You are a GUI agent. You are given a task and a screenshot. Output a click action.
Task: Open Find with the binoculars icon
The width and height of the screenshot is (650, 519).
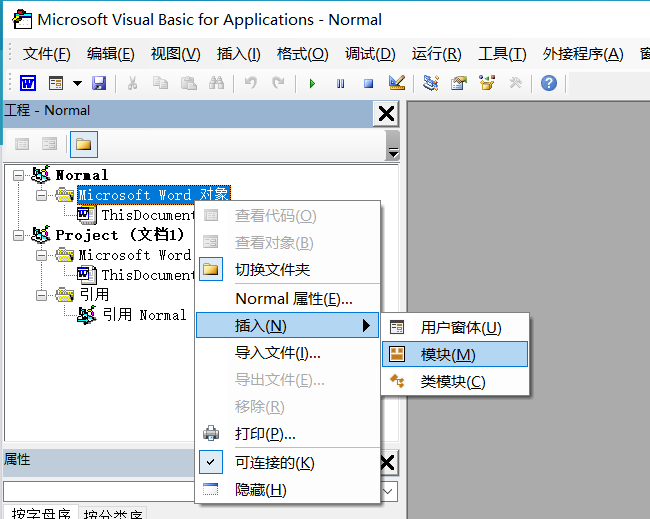click(x=216, y=83)
